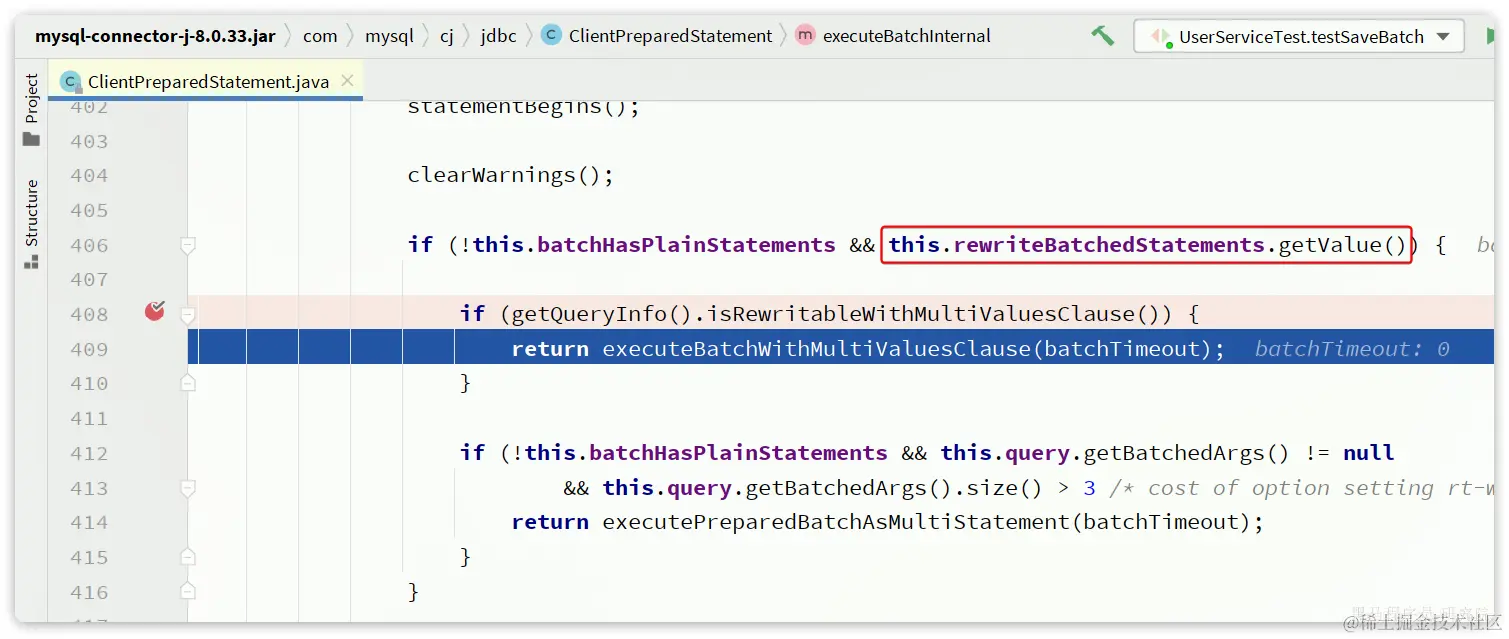Screen dimensions: 1509x639
Task: Click fold end marker at line 410
Action: point(187,383)
